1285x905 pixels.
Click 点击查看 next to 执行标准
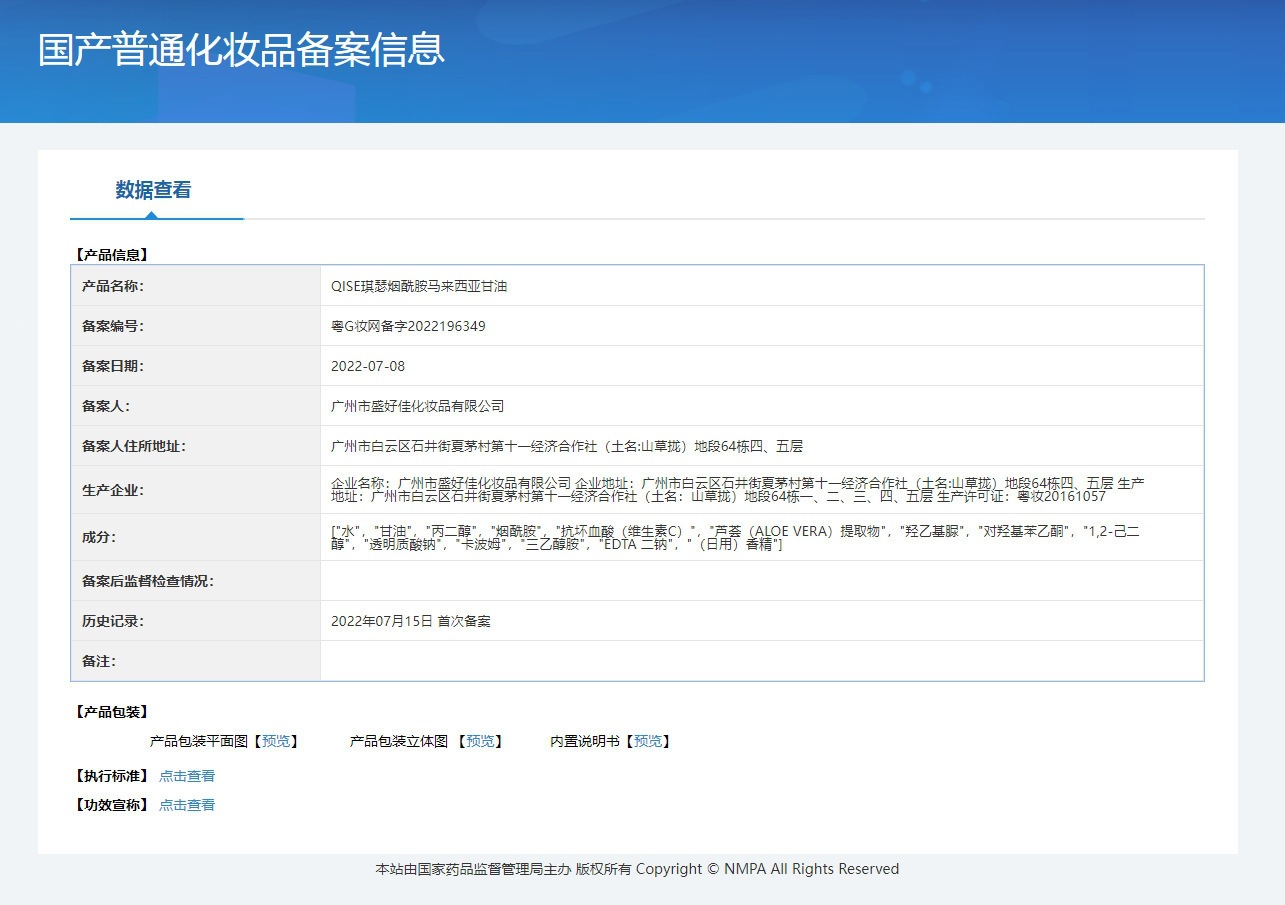click(x=187, y=776)
